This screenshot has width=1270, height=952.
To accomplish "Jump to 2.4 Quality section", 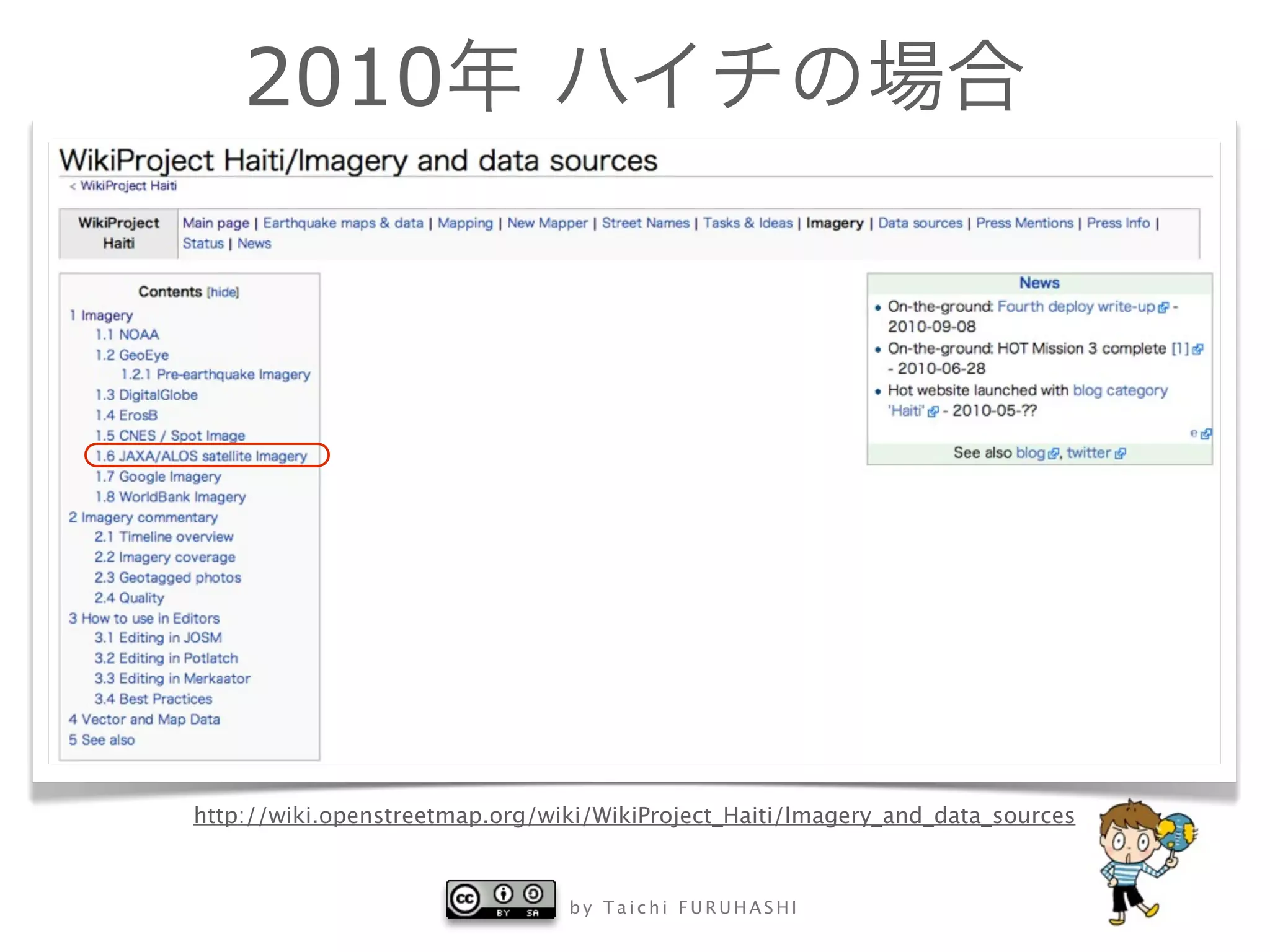I will [130, 598].
